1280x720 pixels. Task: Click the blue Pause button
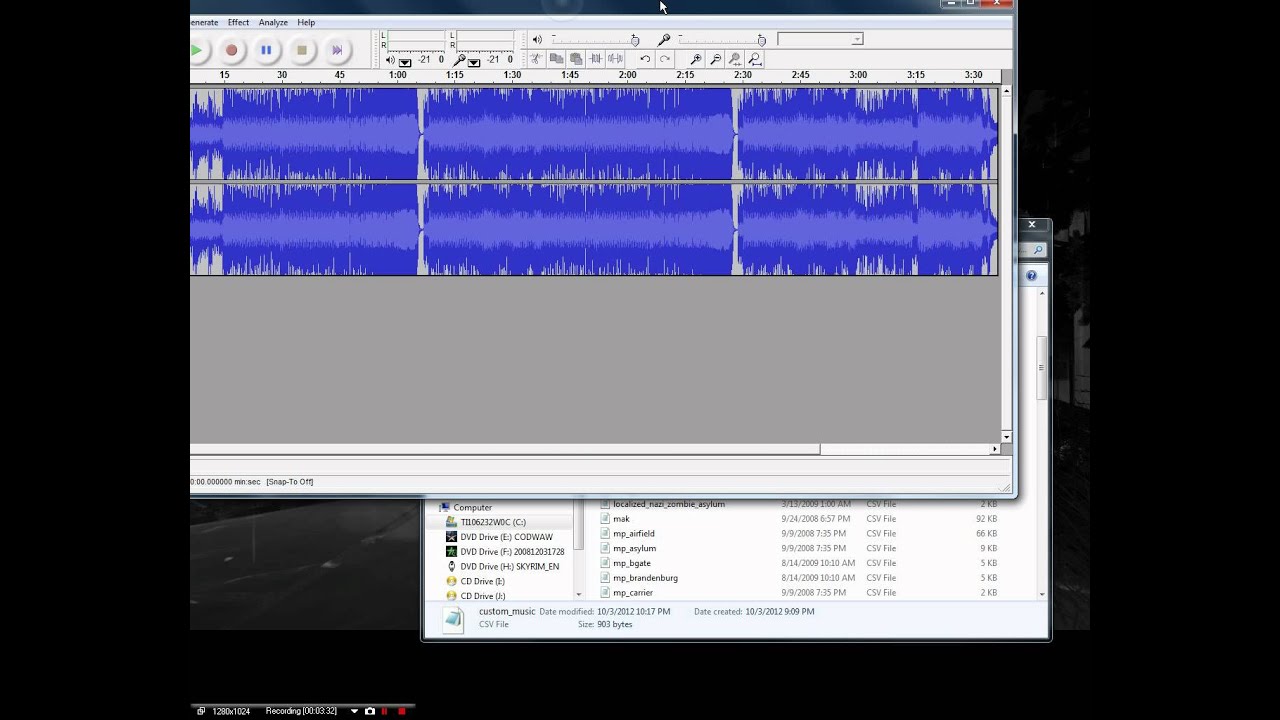point(266,50)
